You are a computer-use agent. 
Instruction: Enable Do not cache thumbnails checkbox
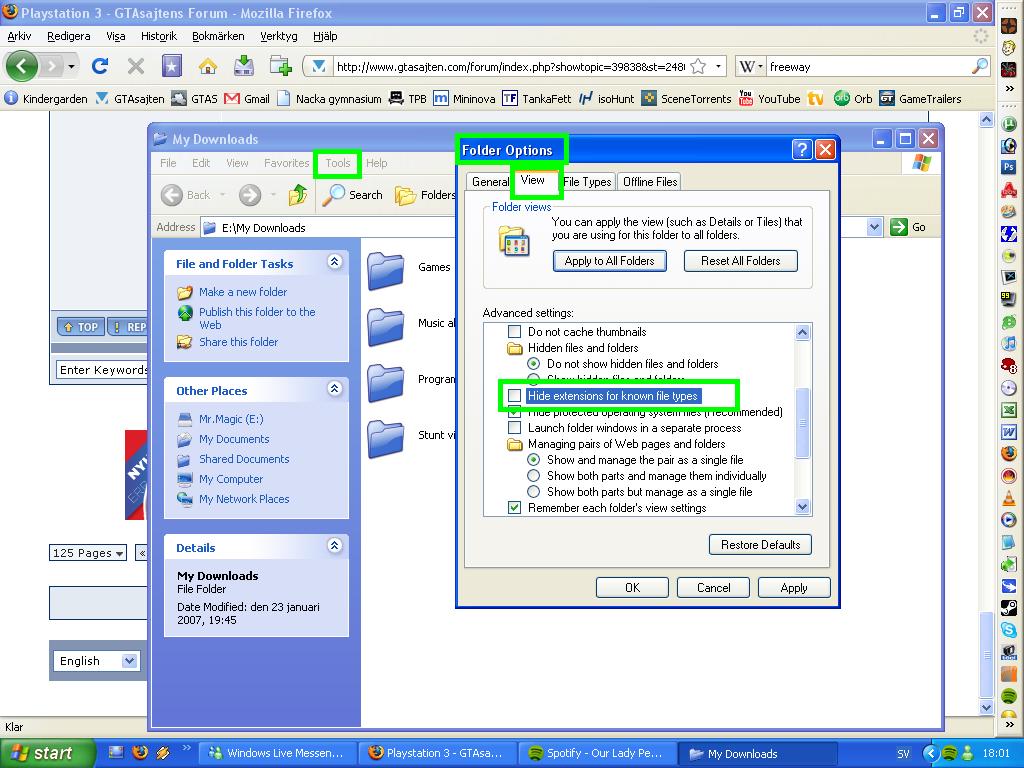515,332
